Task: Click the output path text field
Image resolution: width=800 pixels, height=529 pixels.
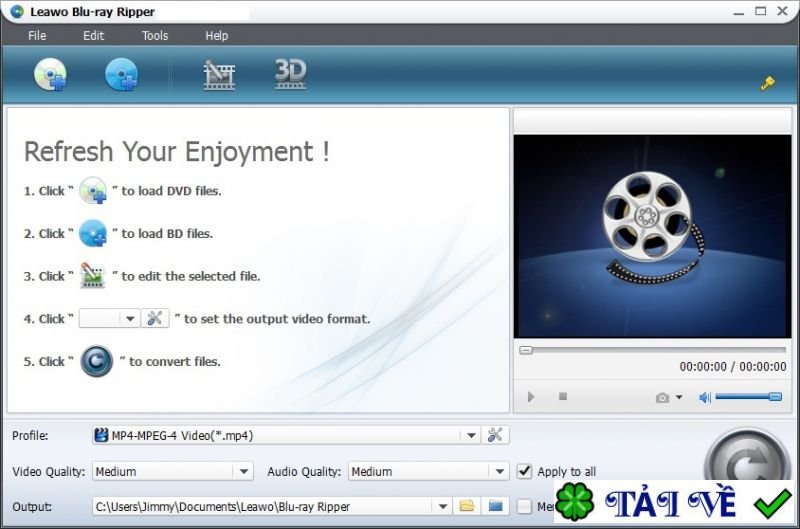Action: [x=263, y=506]
